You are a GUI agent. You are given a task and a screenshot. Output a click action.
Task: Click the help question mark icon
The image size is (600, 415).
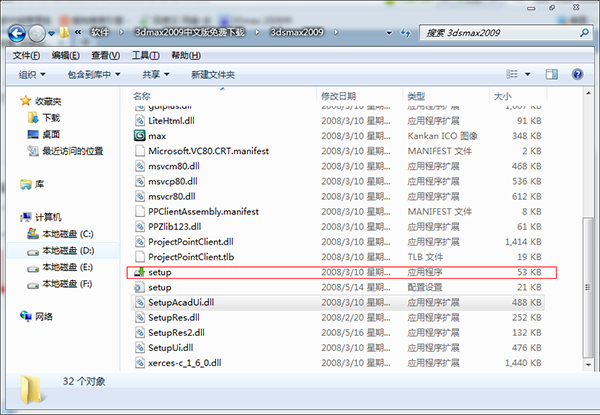tap(577, 74)
